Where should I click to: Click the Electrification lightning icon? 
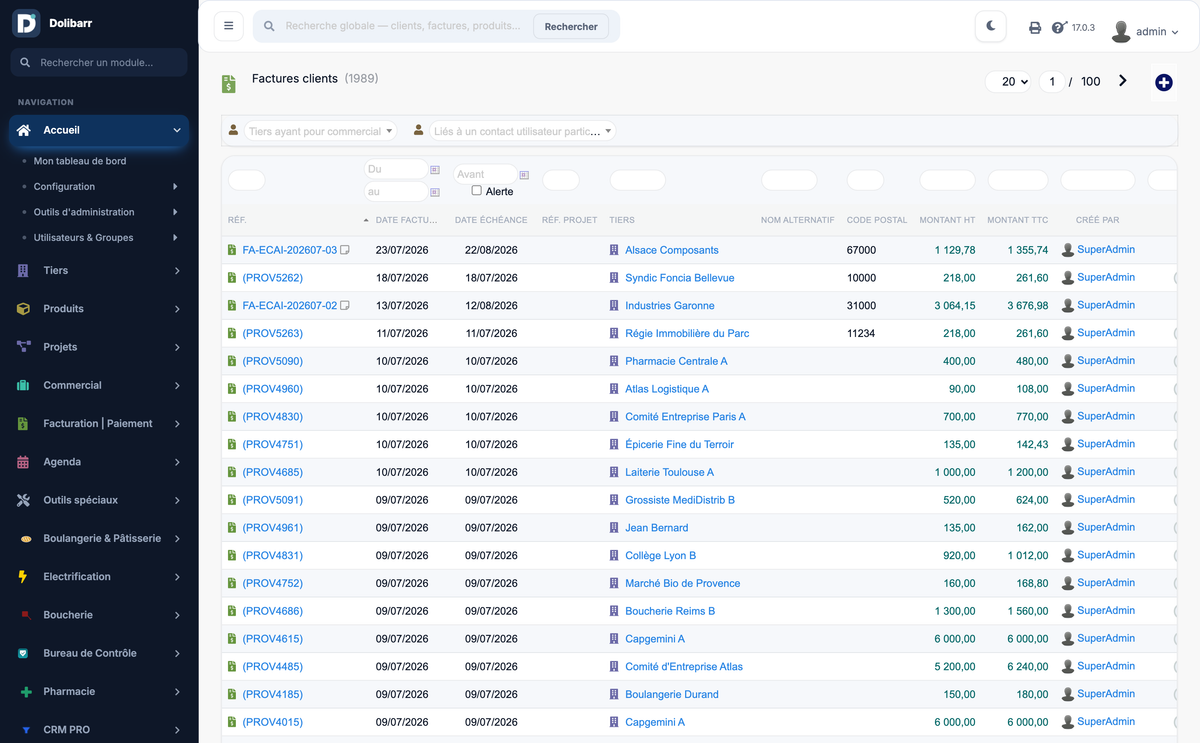click(x=23, y=577)
